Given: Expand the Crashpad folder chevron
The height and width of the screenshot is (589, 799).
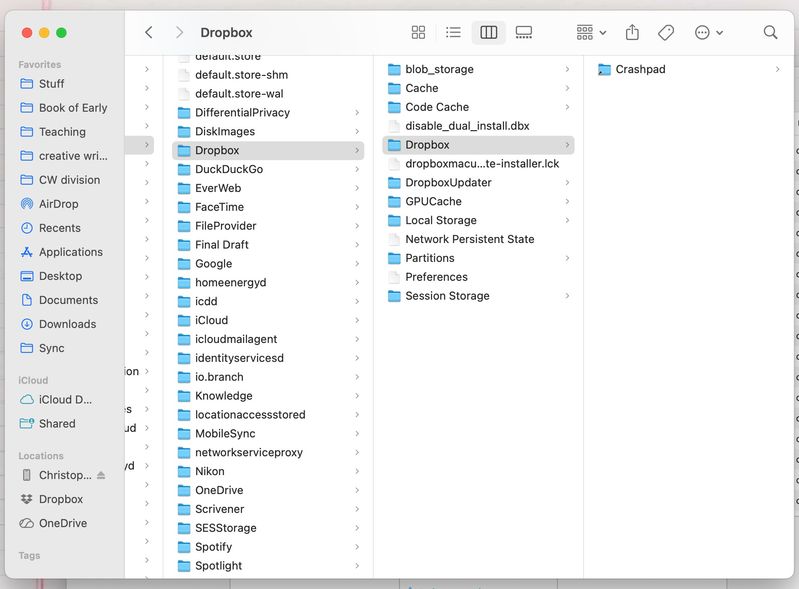Looking at the screenshot, I should coord(777,69).
